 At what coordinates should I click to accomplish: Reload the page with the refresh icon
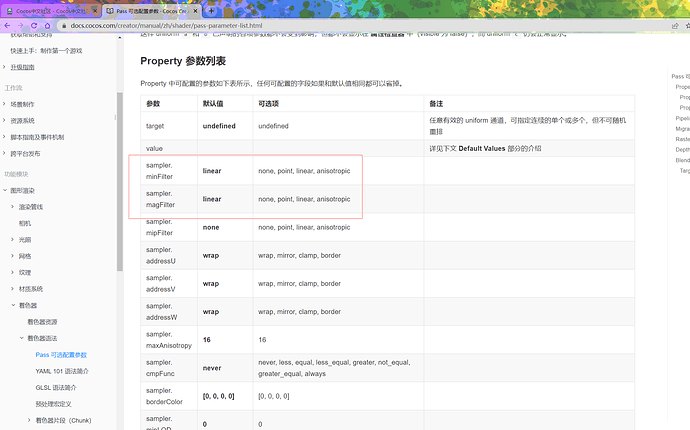34,26
